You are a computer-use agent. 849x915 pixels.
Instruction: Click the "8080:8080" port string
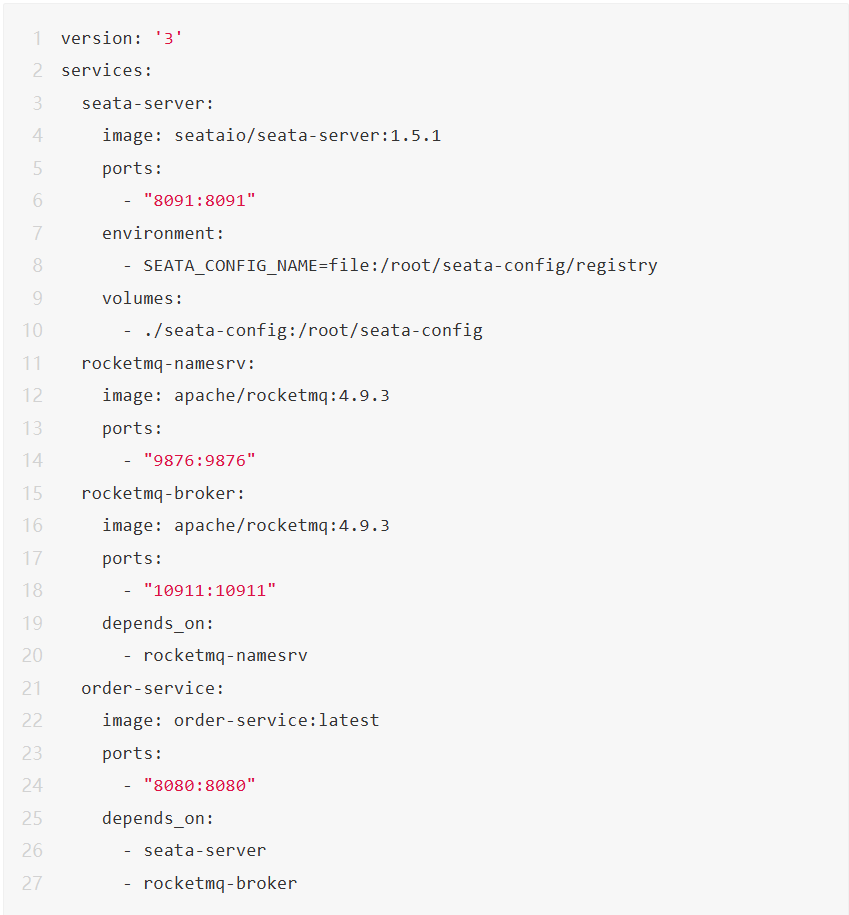coord(199,785)
